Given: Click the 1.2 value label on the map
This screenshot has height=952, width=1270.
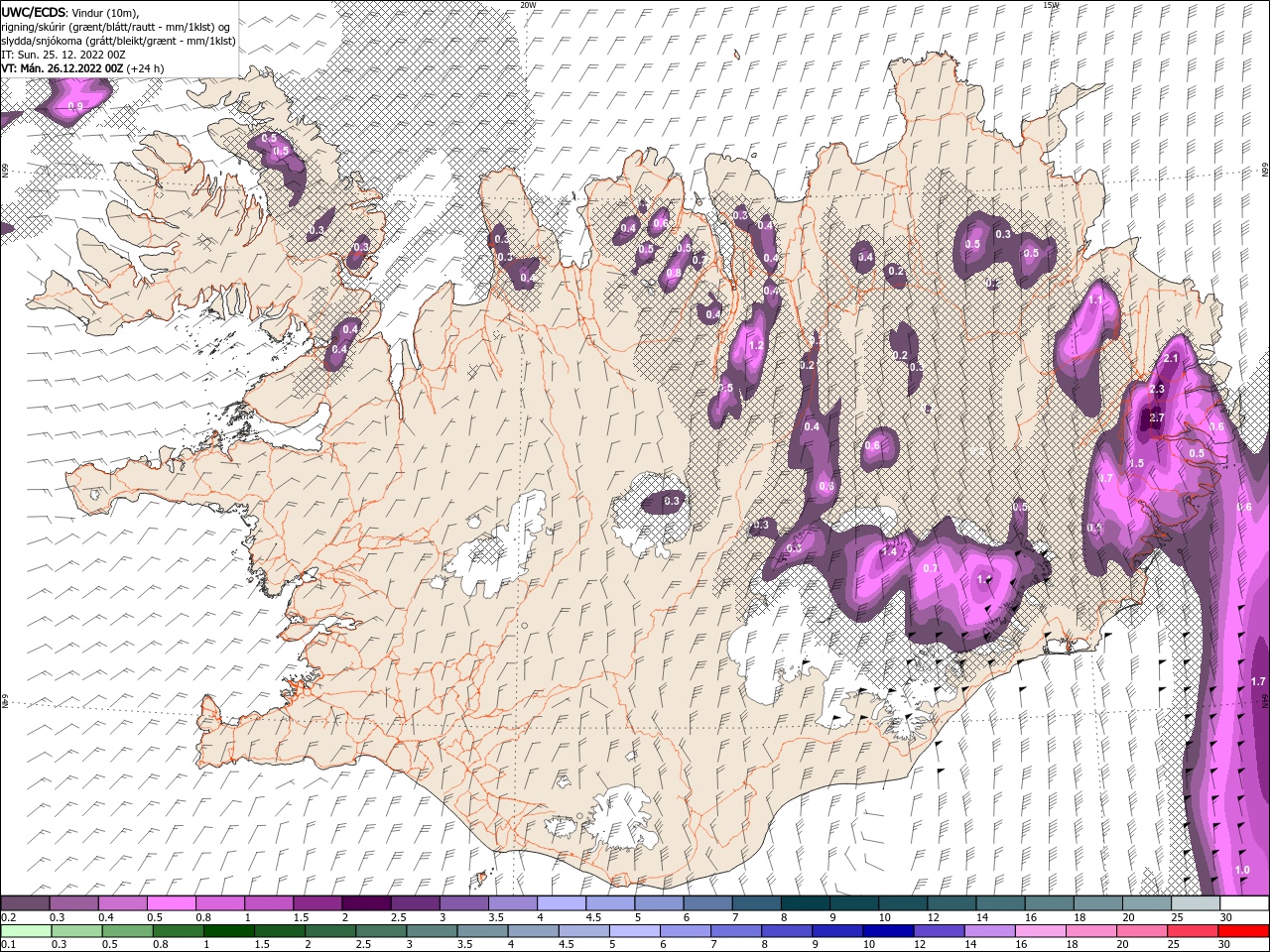Looking at the screenshot, I should click(756, 346).
